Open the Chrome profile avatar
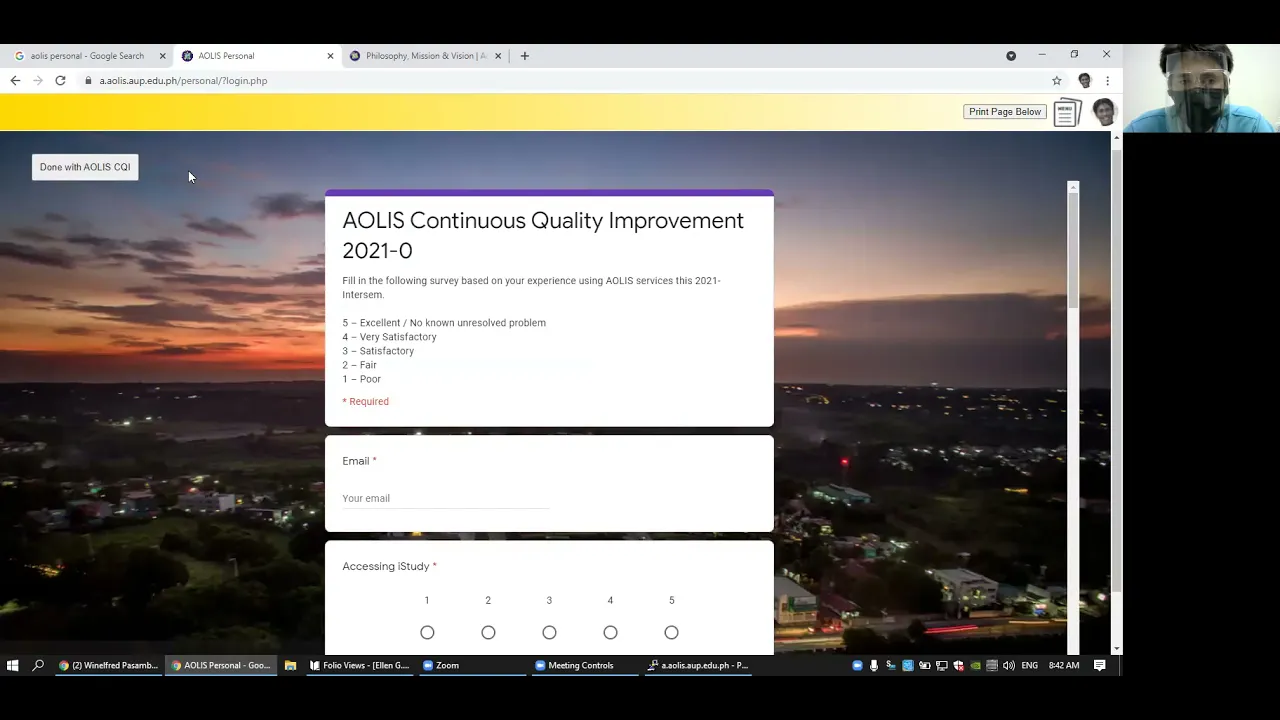Viewport: 1280px width, 720px height. (x=1084, y=81)
